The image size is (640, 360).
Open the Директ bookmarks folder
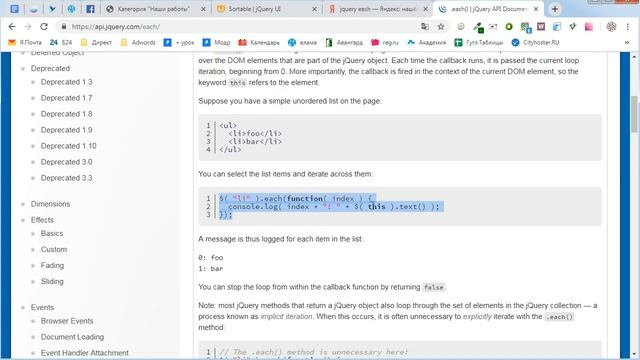point(96,42)
